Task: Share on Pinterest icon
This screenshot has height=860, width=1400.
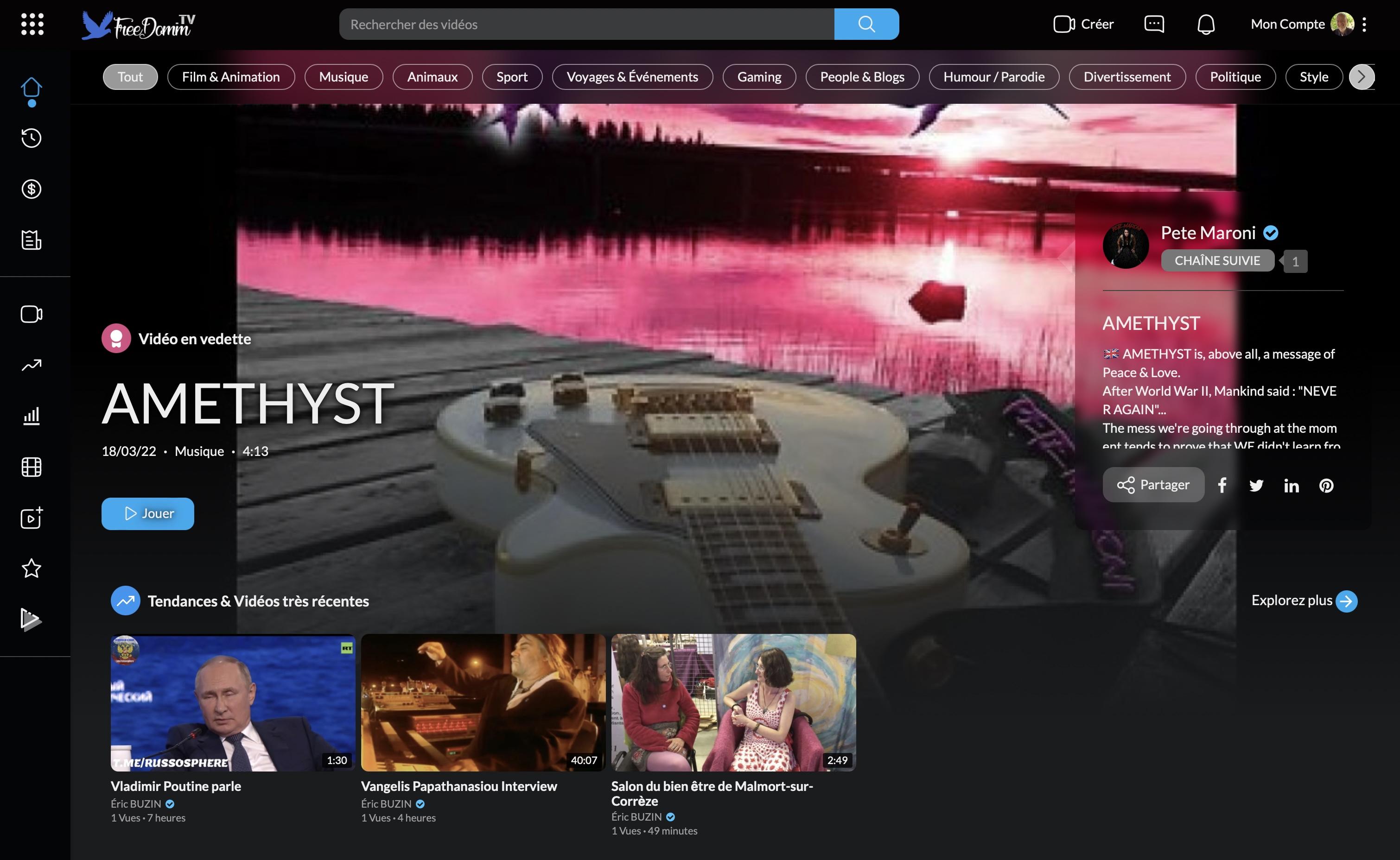Action: [x=1326, y=485]
